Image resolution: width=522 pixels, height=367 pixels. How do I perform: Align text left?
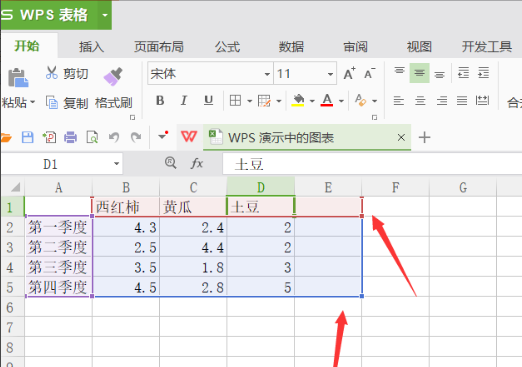click(399, 100)
